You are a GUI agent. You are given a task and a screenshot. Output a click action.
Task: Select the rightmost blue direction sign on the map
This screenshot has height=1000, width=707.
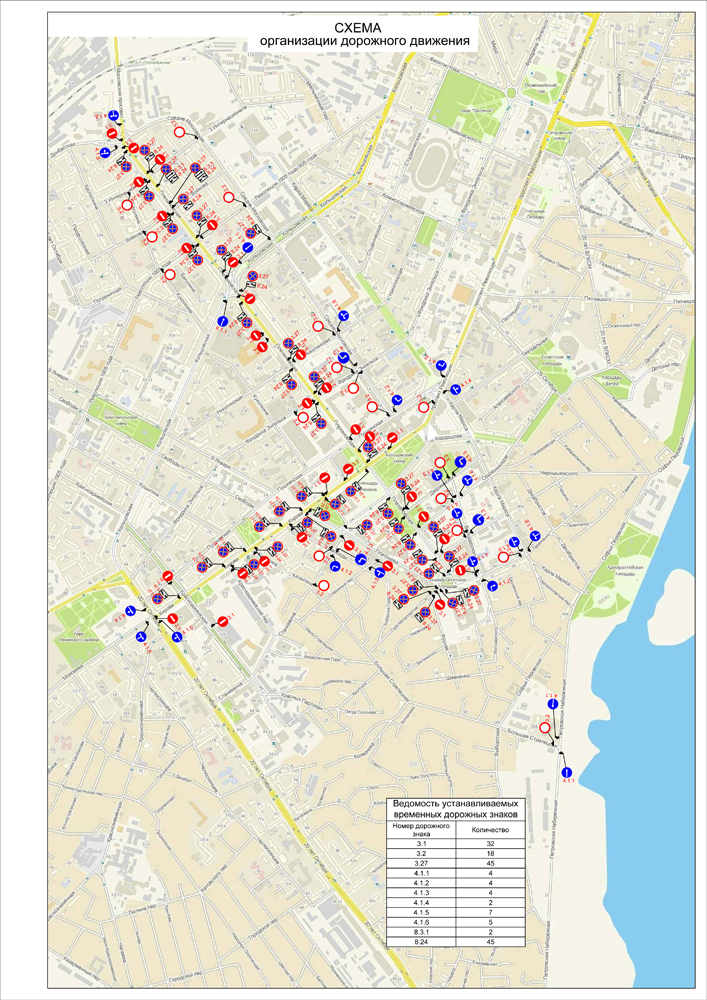pos(536,537)
